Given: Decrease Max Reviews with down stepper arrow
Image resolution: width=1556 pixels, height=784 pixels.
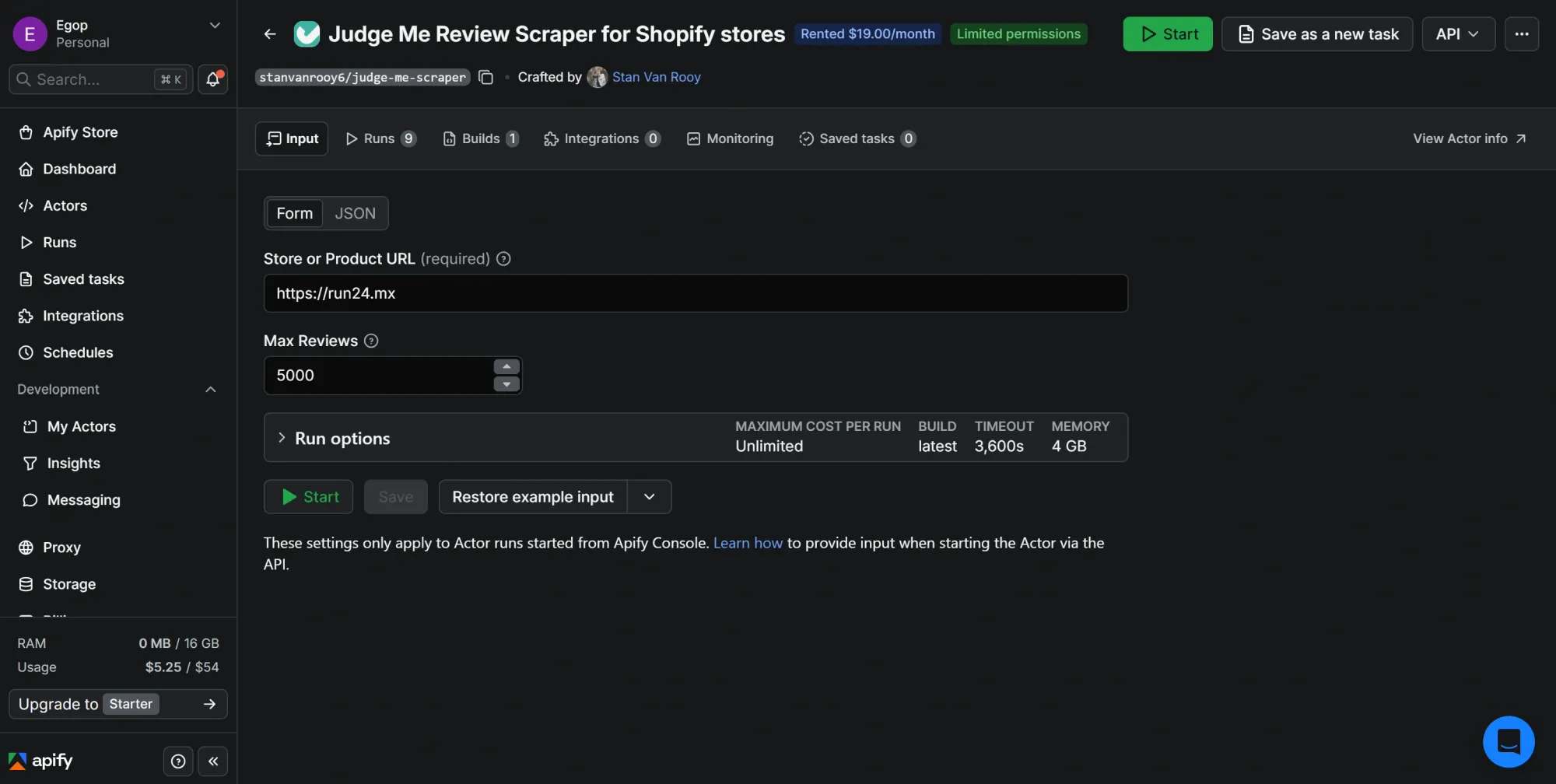Looking at the screenshot, I should coord(506,384).
